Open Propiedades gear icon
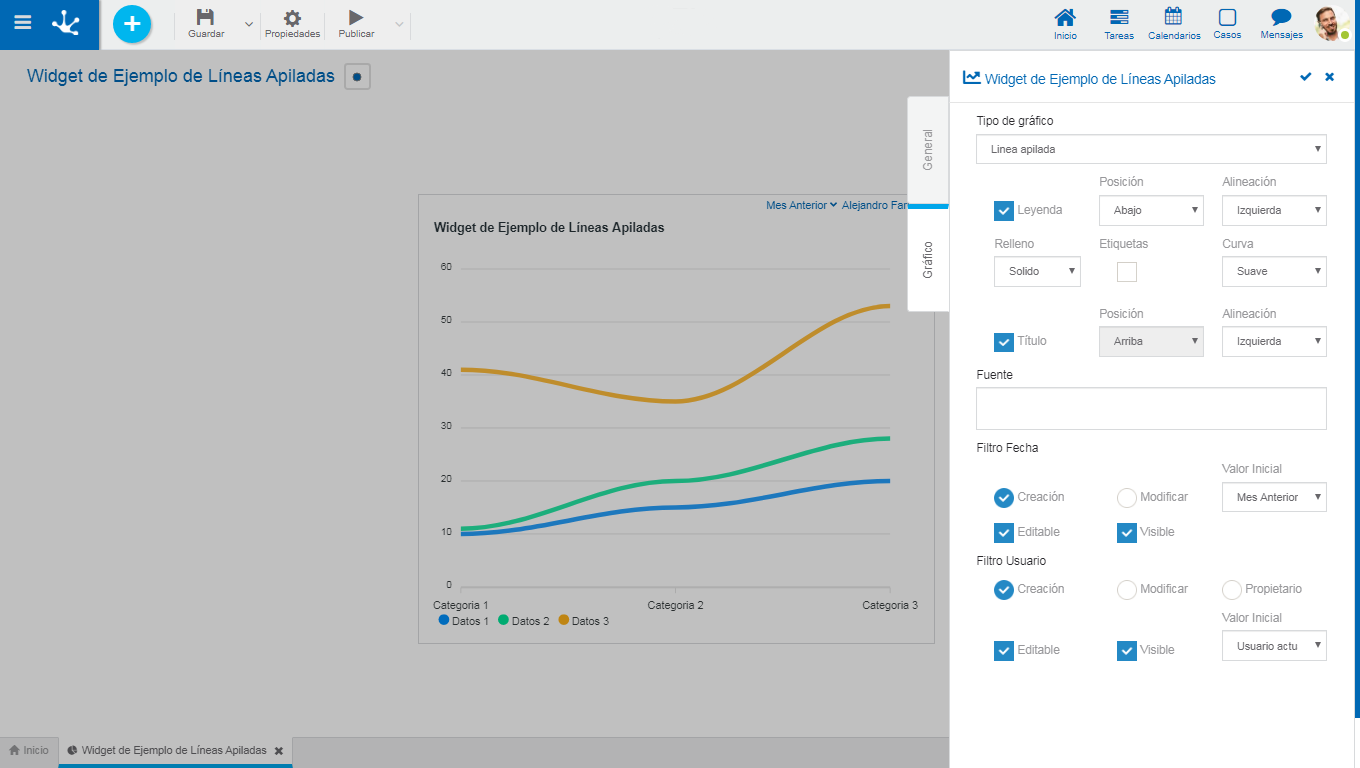Viewport: 1360px width, 768px height. [292, 18]
